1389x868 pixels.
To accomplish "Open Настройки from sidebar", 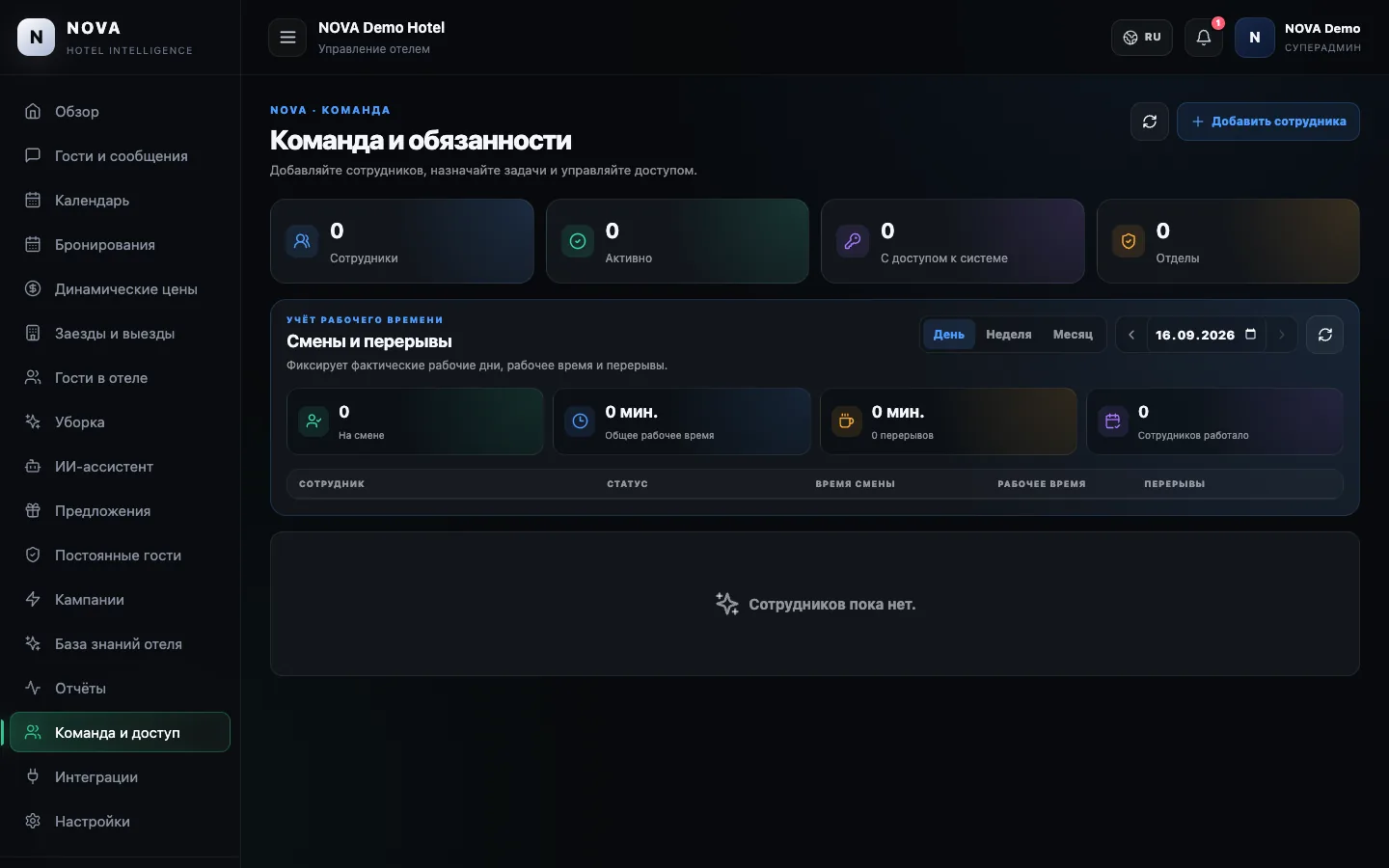I will [120, 822].
